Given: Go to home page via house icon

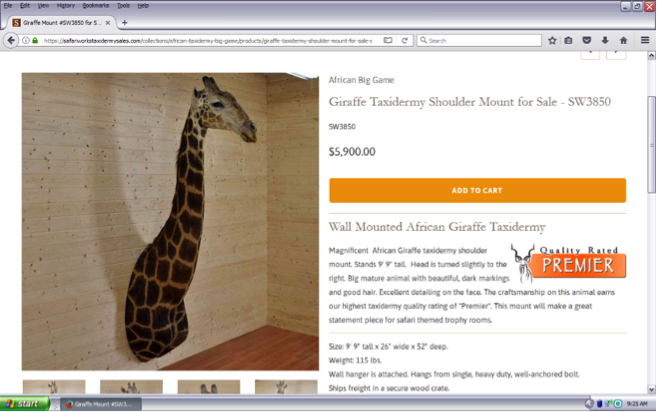Looking at the screenshot, I should click(x=623, y=41).
